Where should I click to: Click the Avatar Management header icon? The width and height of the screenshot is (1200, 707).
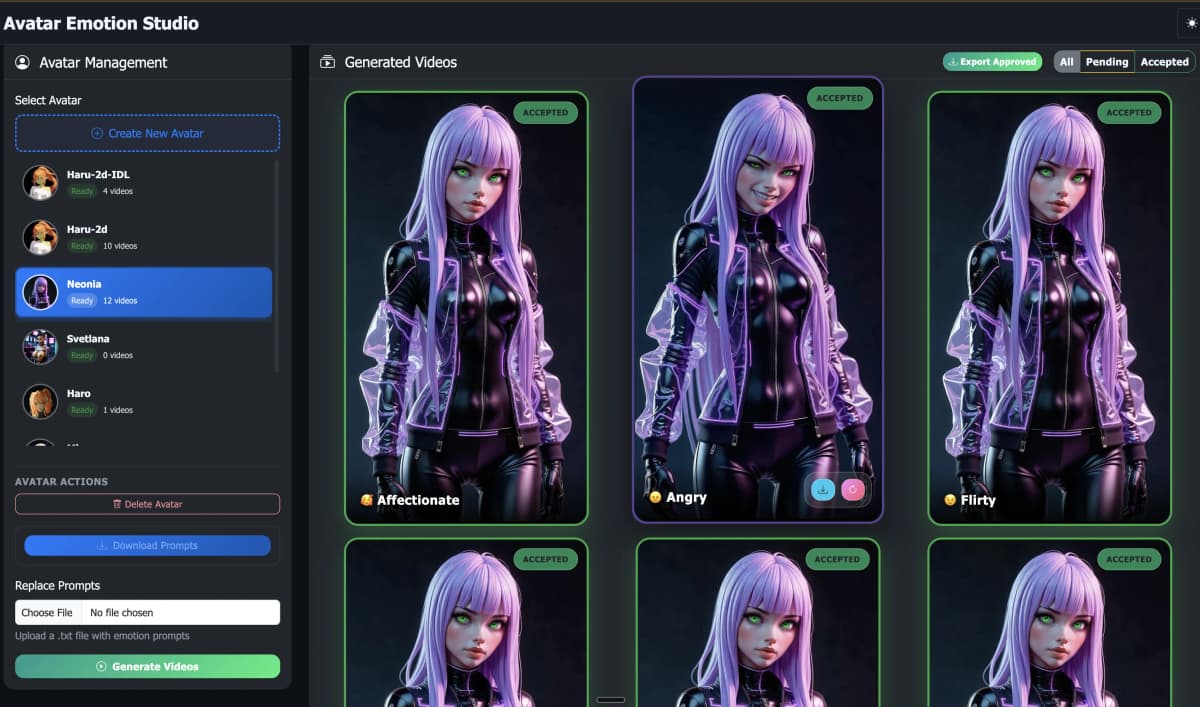22,63
